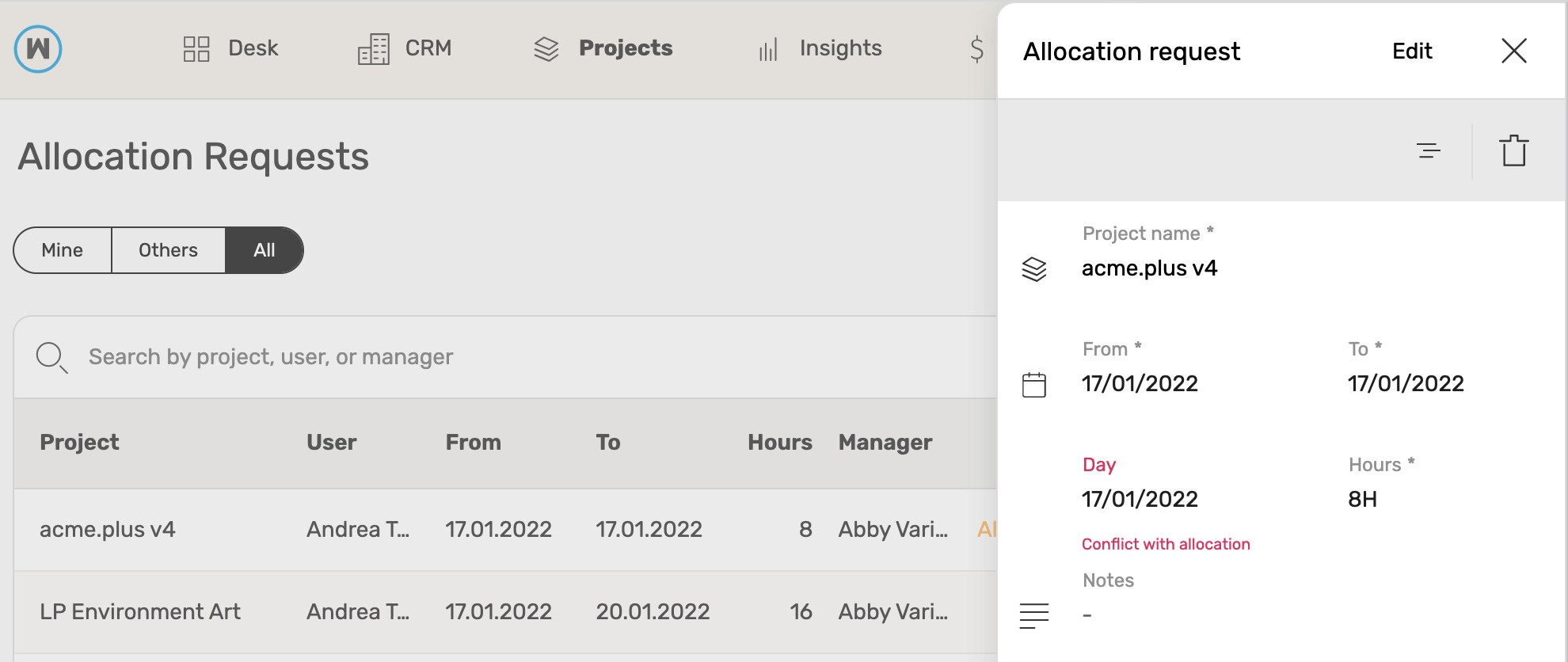Screen dimensions: 1568x662
Task: Click the dollar sign finance icon
Action: pos(977,49)
